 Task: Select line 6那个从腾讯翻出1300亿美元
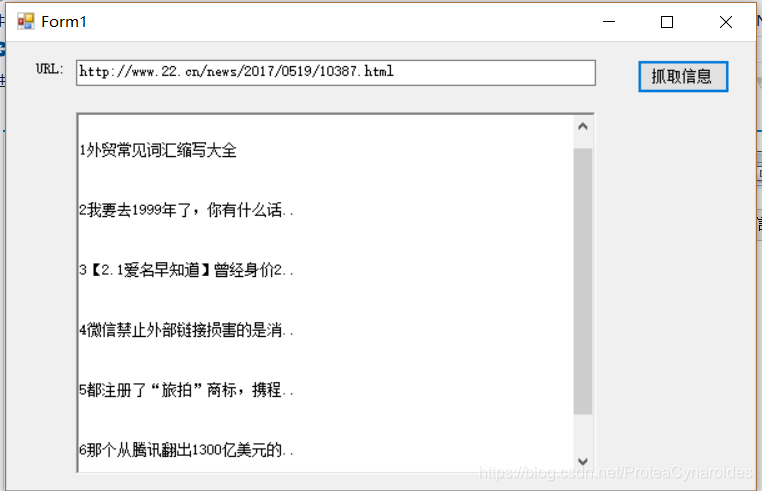[186, 450]
